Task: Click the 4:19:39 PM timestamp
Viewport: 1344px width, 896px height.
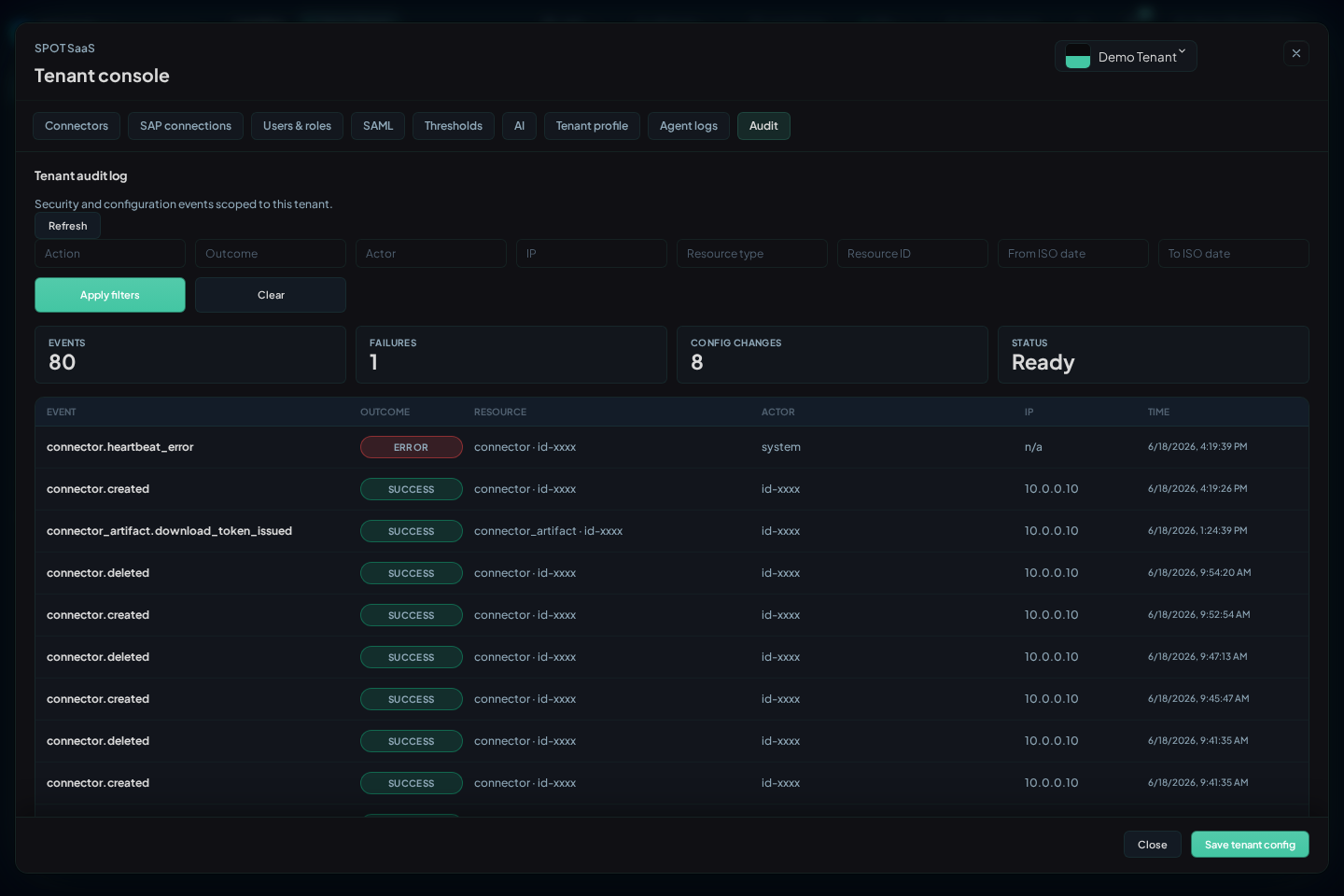Action: coord(1197,447)
